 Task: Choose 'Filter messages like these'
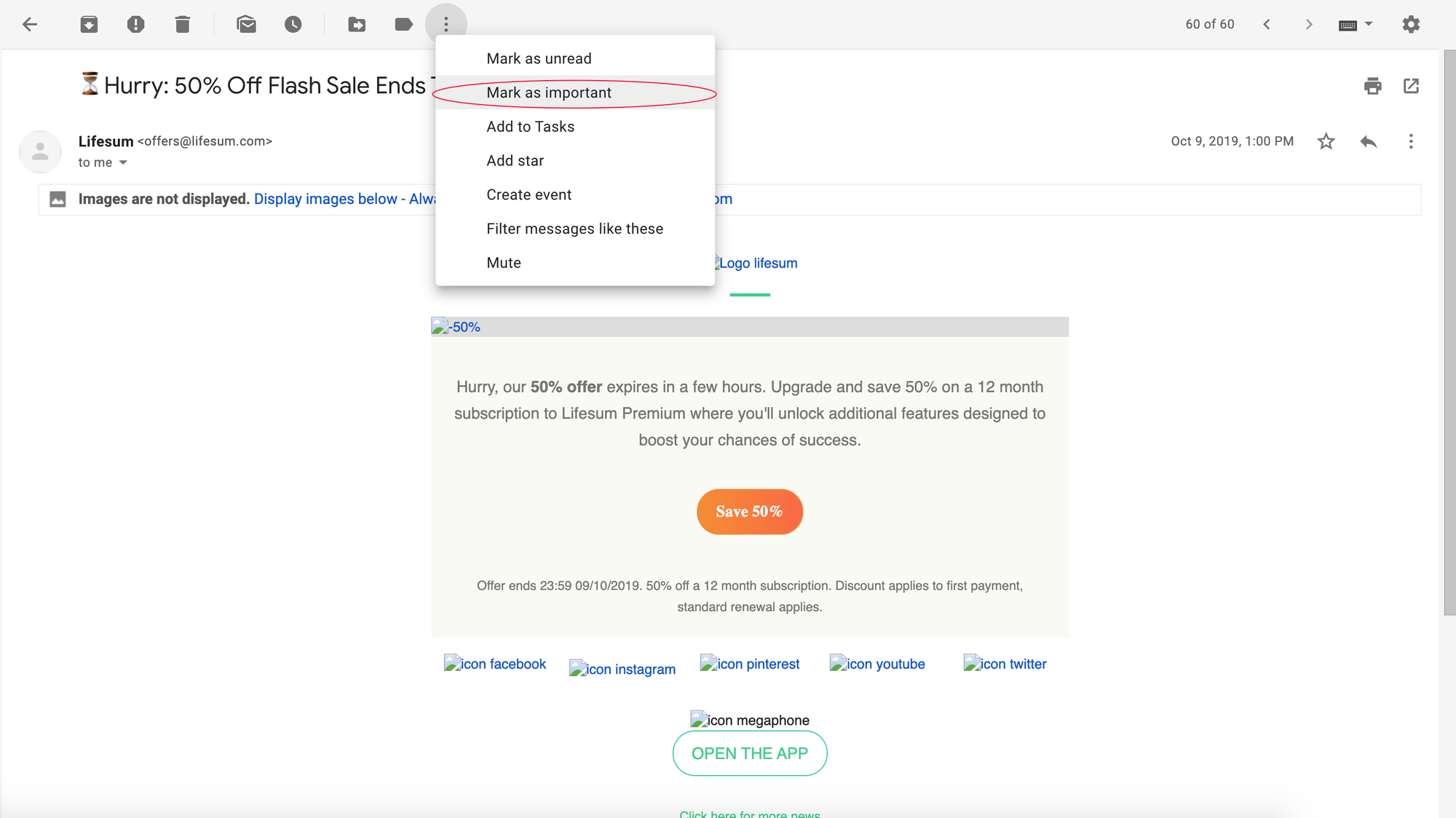[575, 229]
